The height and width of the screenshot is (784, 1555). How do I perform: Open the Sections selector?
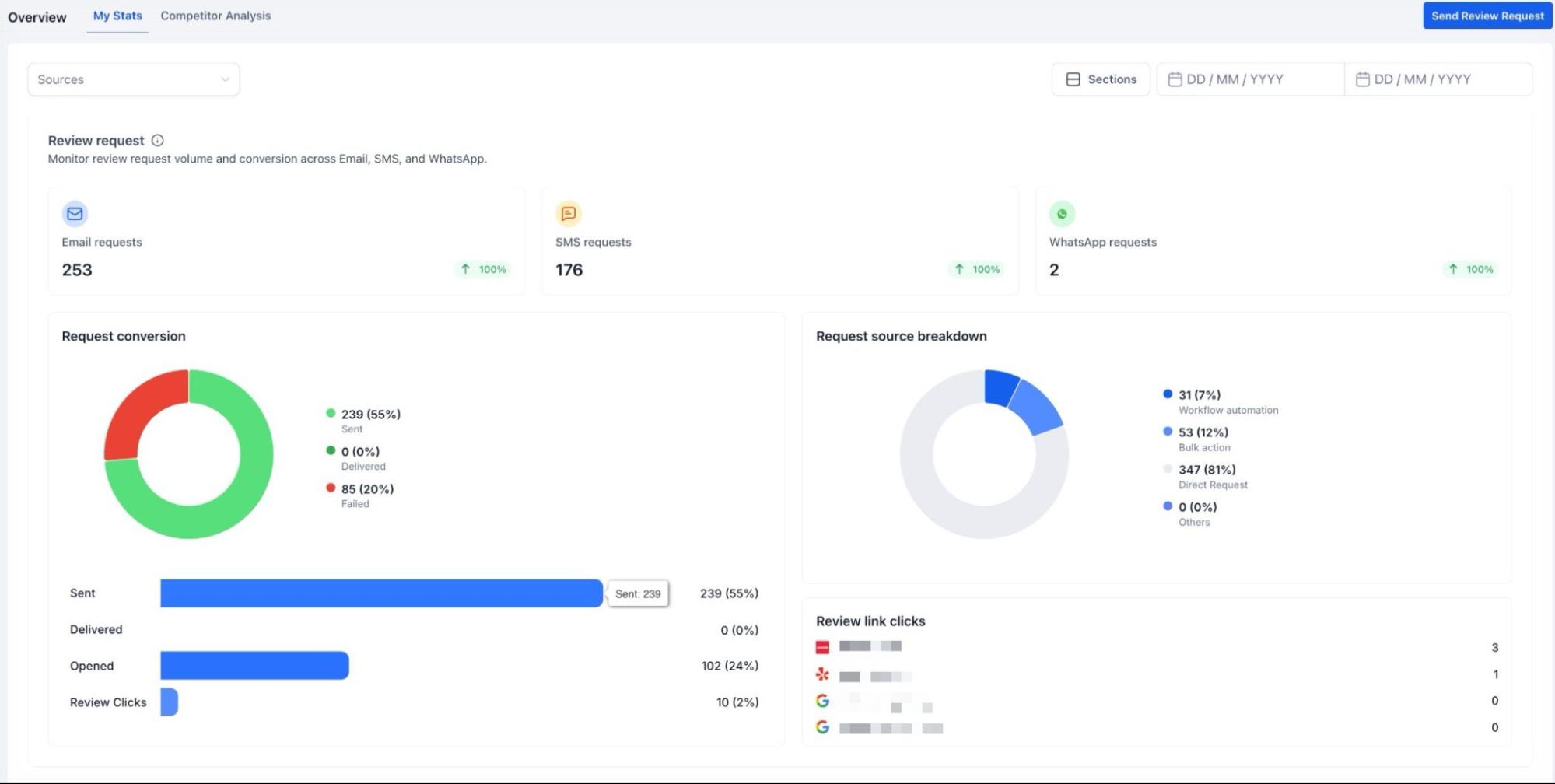[1101, 79]
